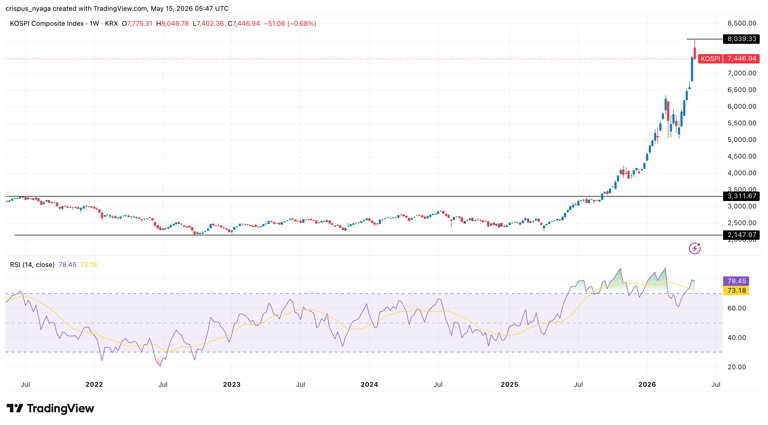
Task: Click the purple lightning flash icon
Action: (695, 248)
